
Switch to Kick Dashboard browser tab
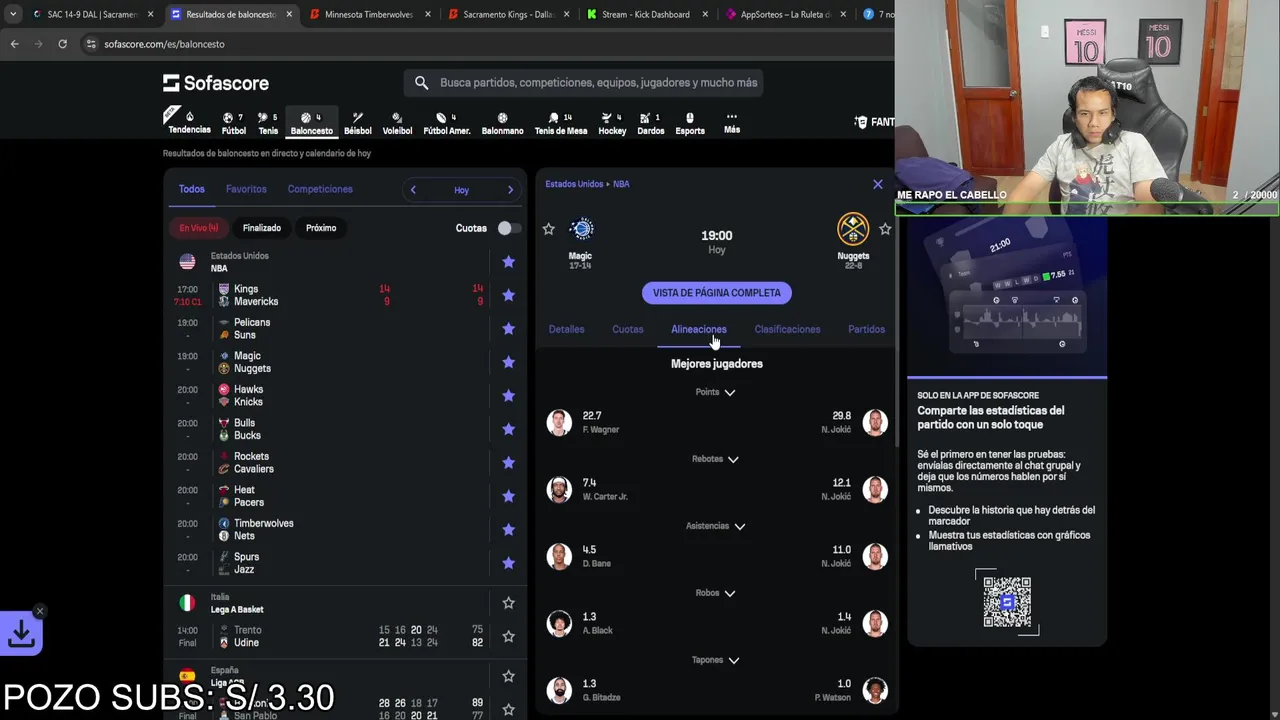645,14
